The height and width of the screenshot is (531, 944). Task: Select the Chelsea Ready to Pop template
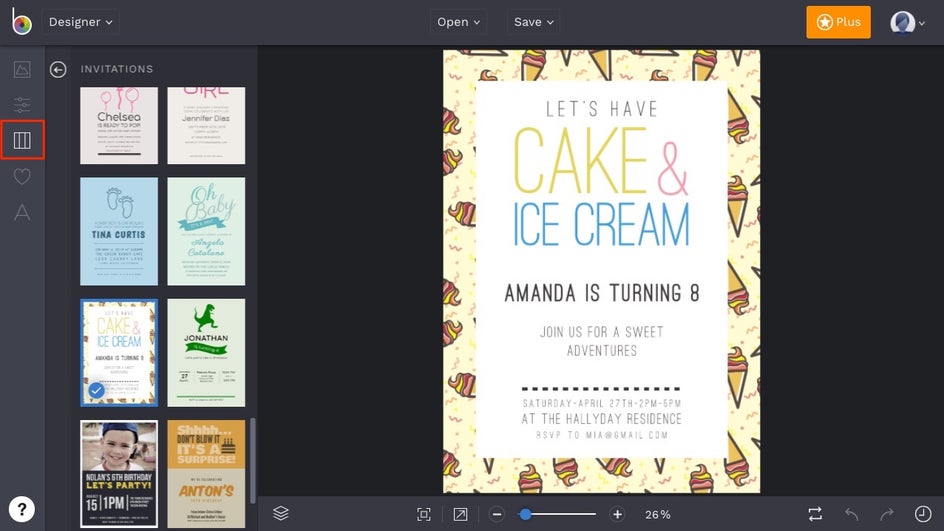[119, 125]
